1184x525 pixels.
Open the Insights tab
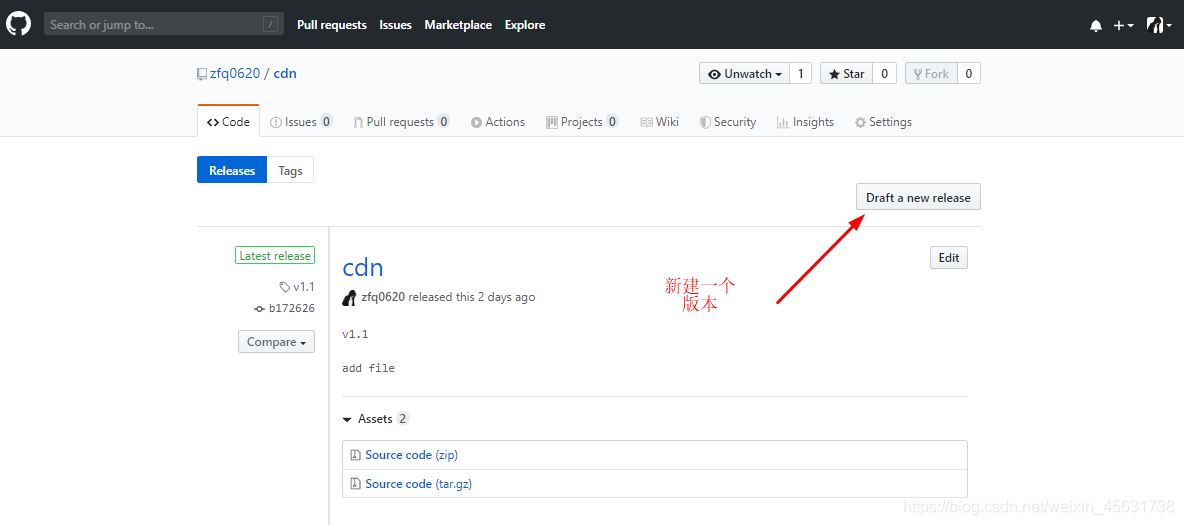806,122
